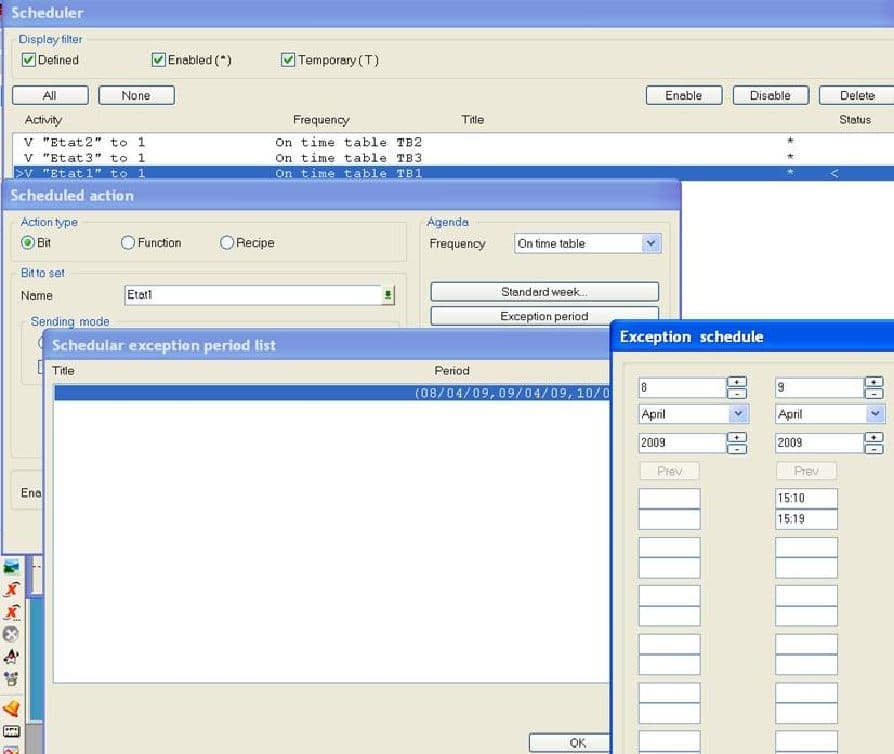
Task: Click the upper red X icon in the sidebar
Action: [x=10, y=587]
